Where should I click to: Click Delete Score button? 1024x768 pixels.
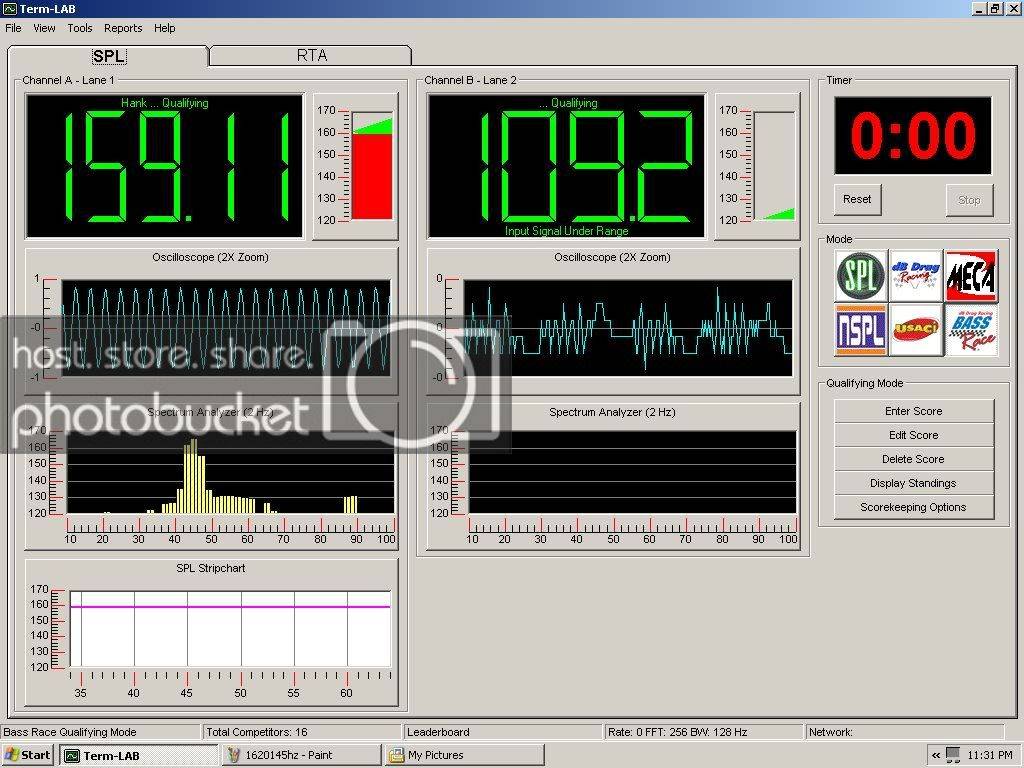[914, 459]
